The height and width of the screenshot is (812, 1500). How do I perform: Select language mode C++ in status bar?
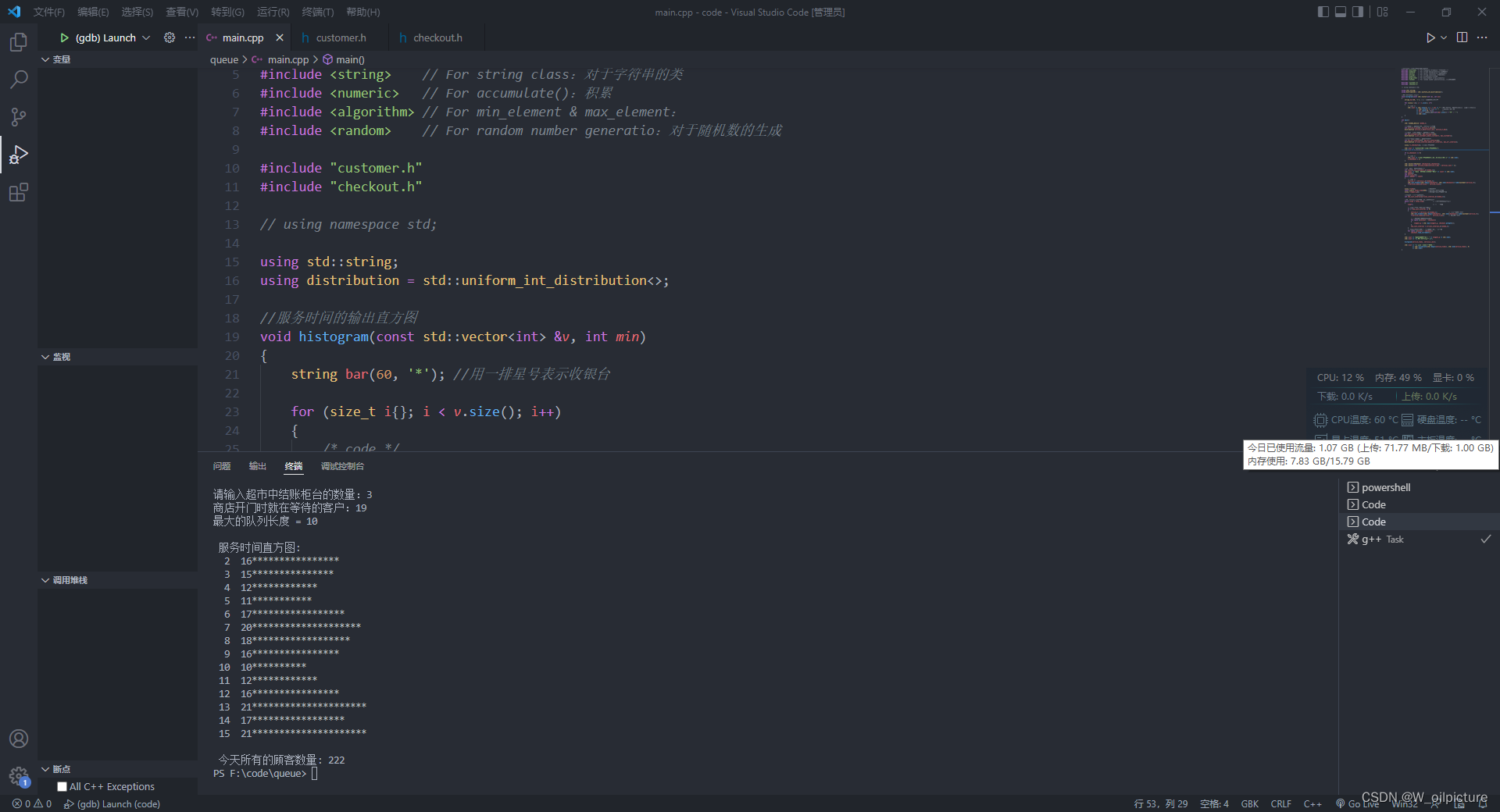[1312, 803]
